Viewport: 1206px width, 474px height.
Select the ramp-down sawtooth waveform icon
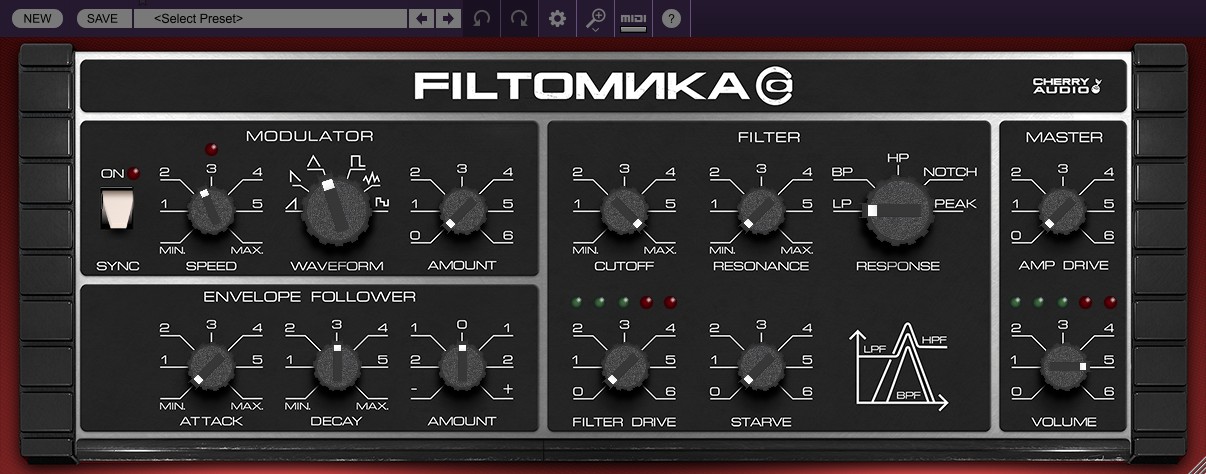[297, 178]
